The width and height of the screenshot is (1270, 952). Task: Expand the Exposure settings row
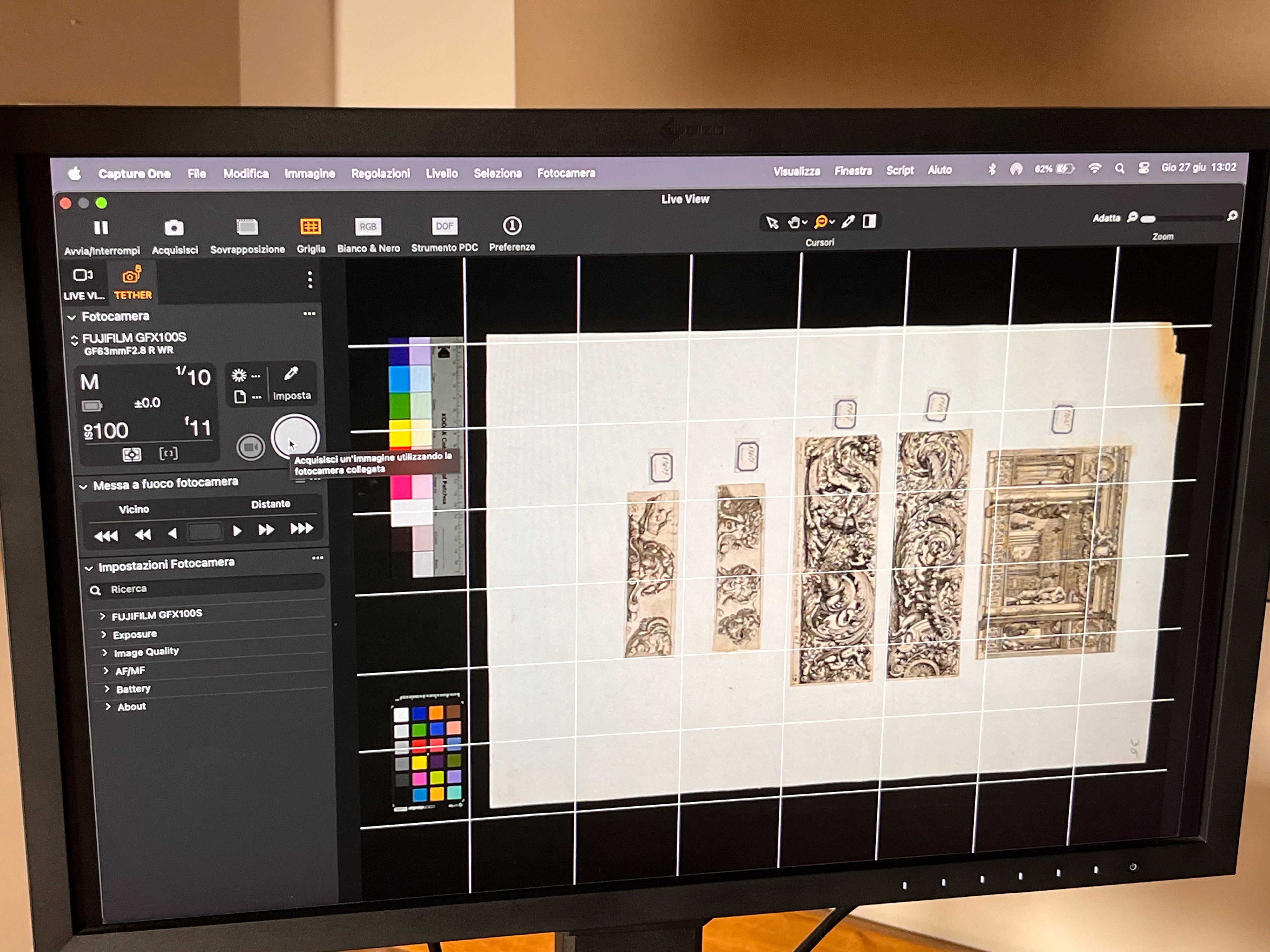point(103,635)
